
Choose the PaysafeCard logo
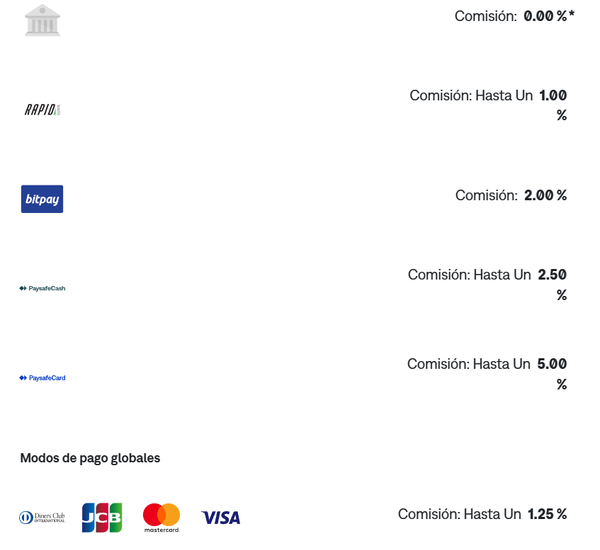[42, 378]
